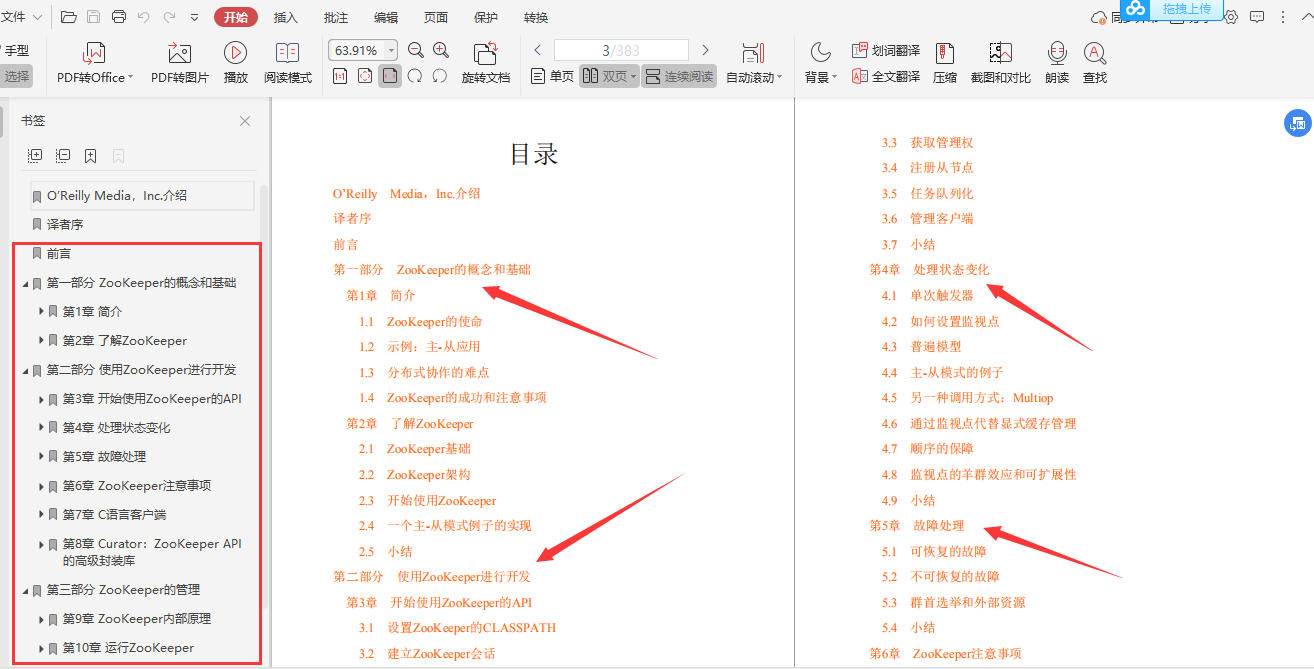Select the 译者序 bookmark

point(65,225)
